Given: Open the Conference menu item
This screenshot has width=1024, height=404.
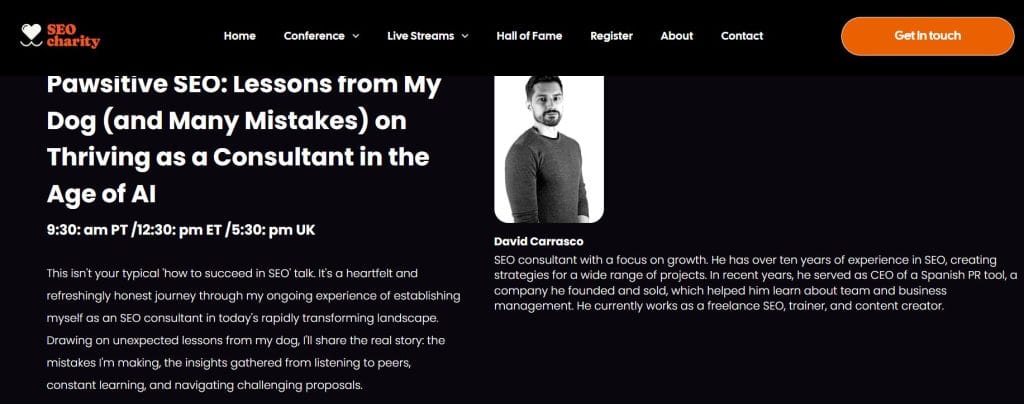Looking at the screenshot, I should pos(314,36).
